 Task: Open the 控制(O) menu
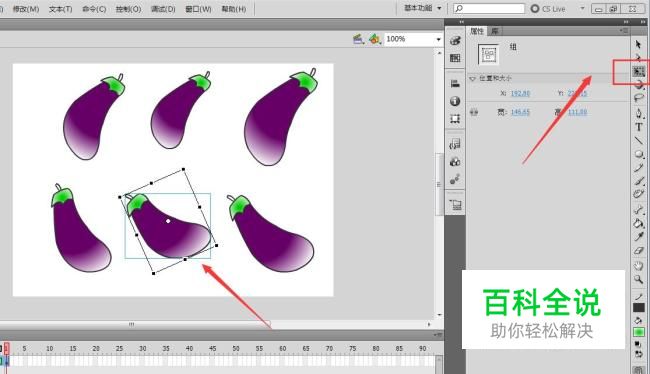pos(128,9)
